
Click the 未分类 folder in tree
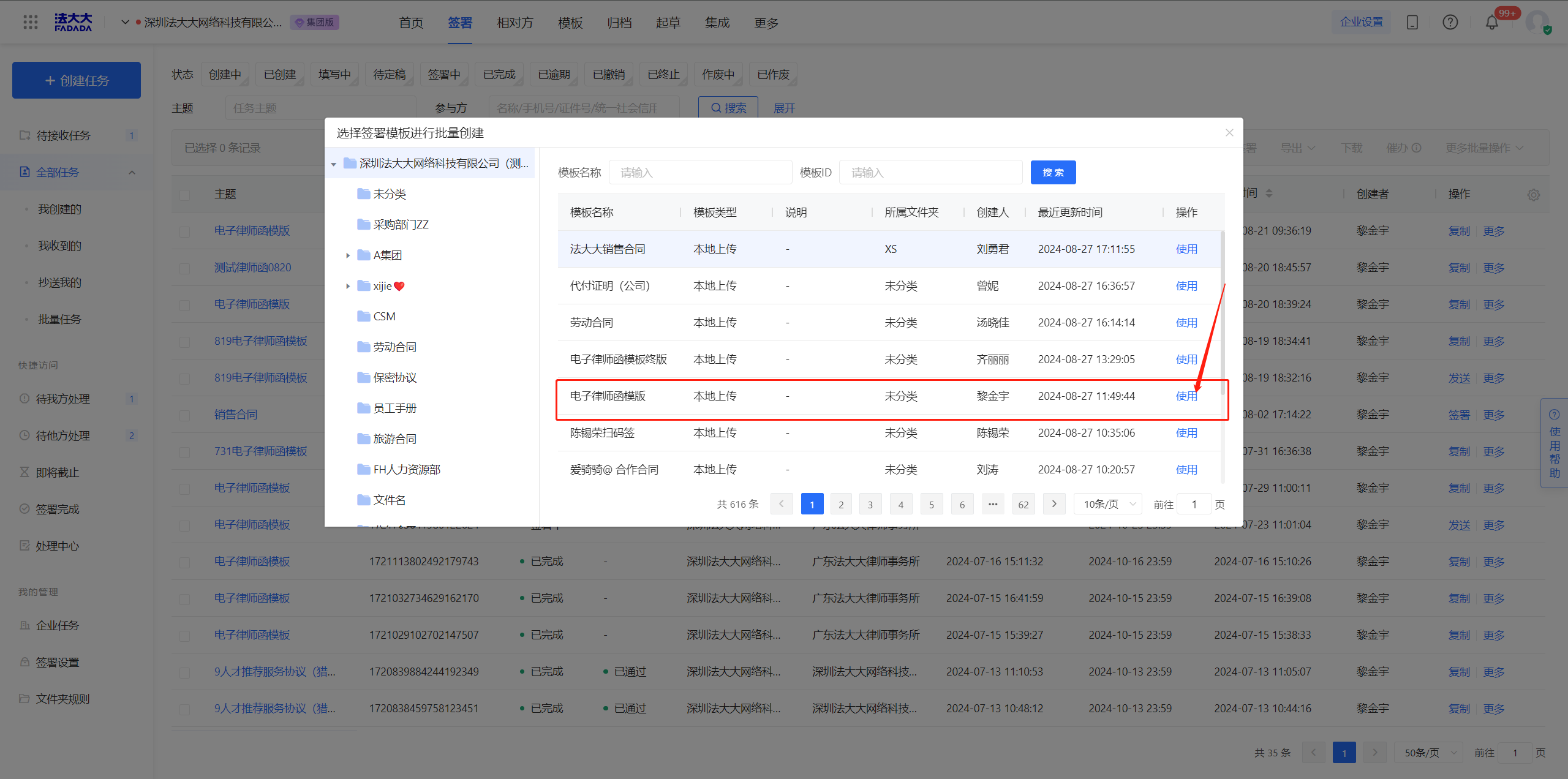[390, 194]
